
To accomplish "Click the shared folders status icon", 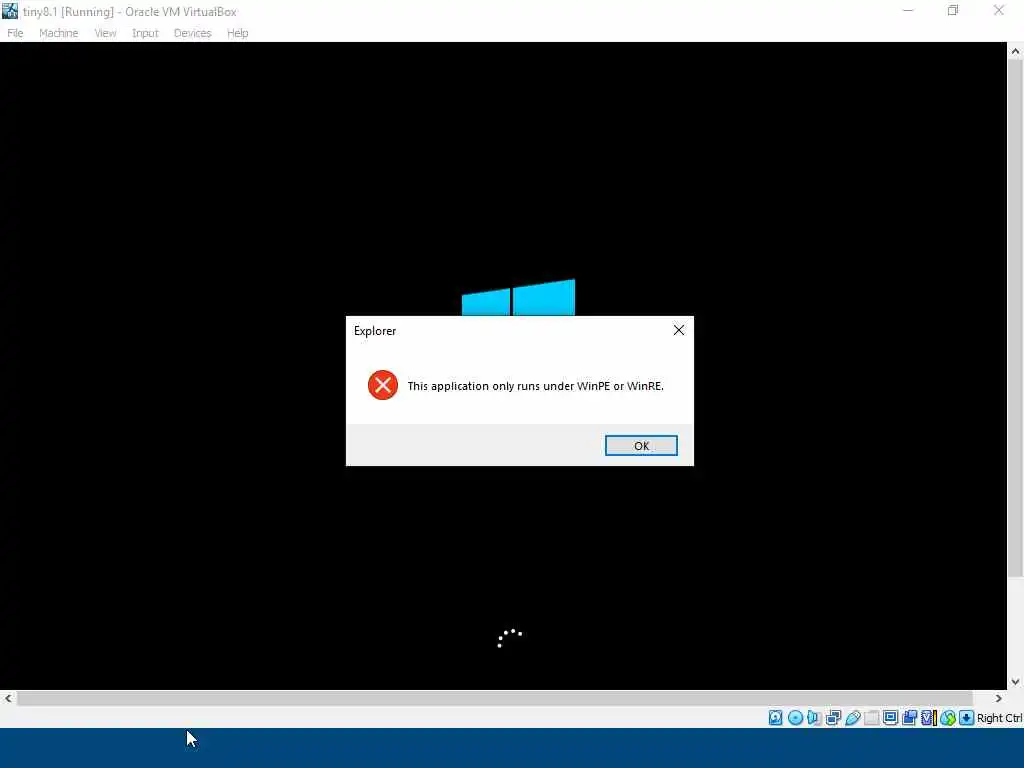I will (x=871, y=718).
